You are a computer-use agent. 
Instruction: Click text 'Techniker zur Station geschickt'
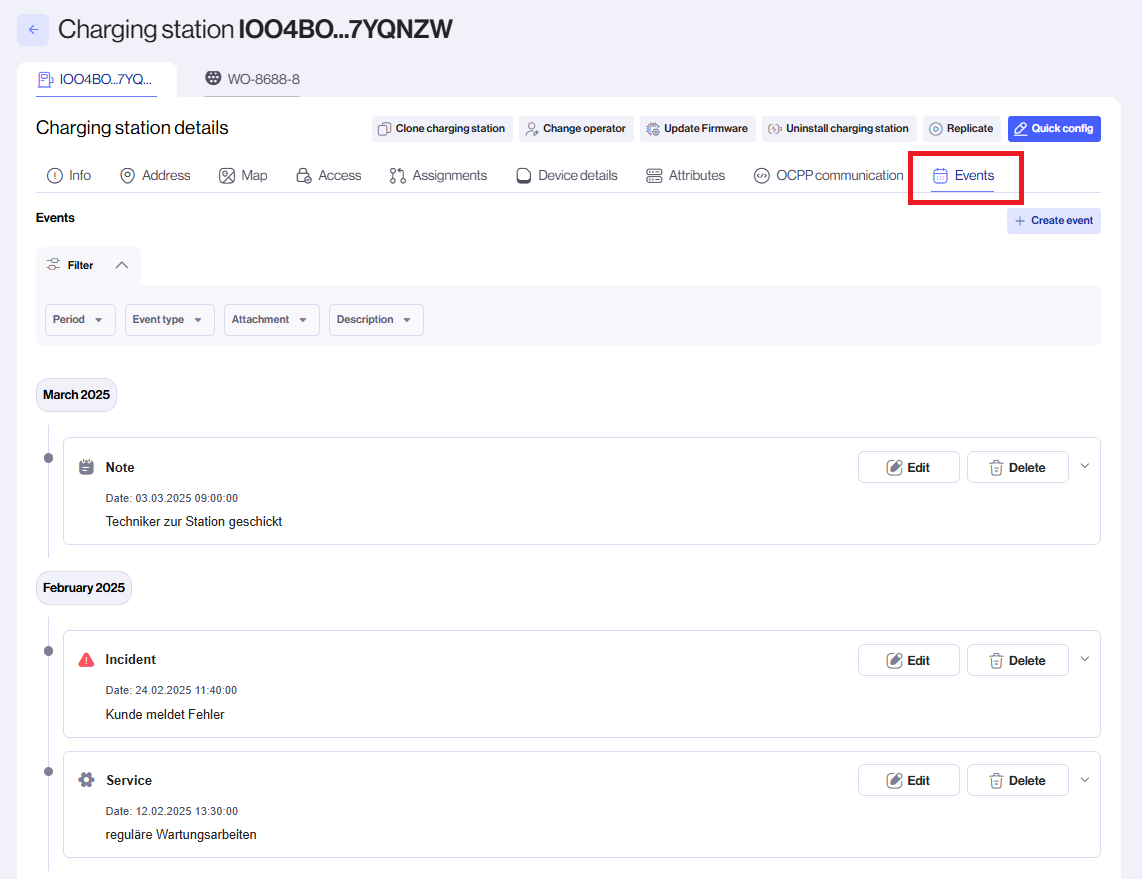point(194,521)
